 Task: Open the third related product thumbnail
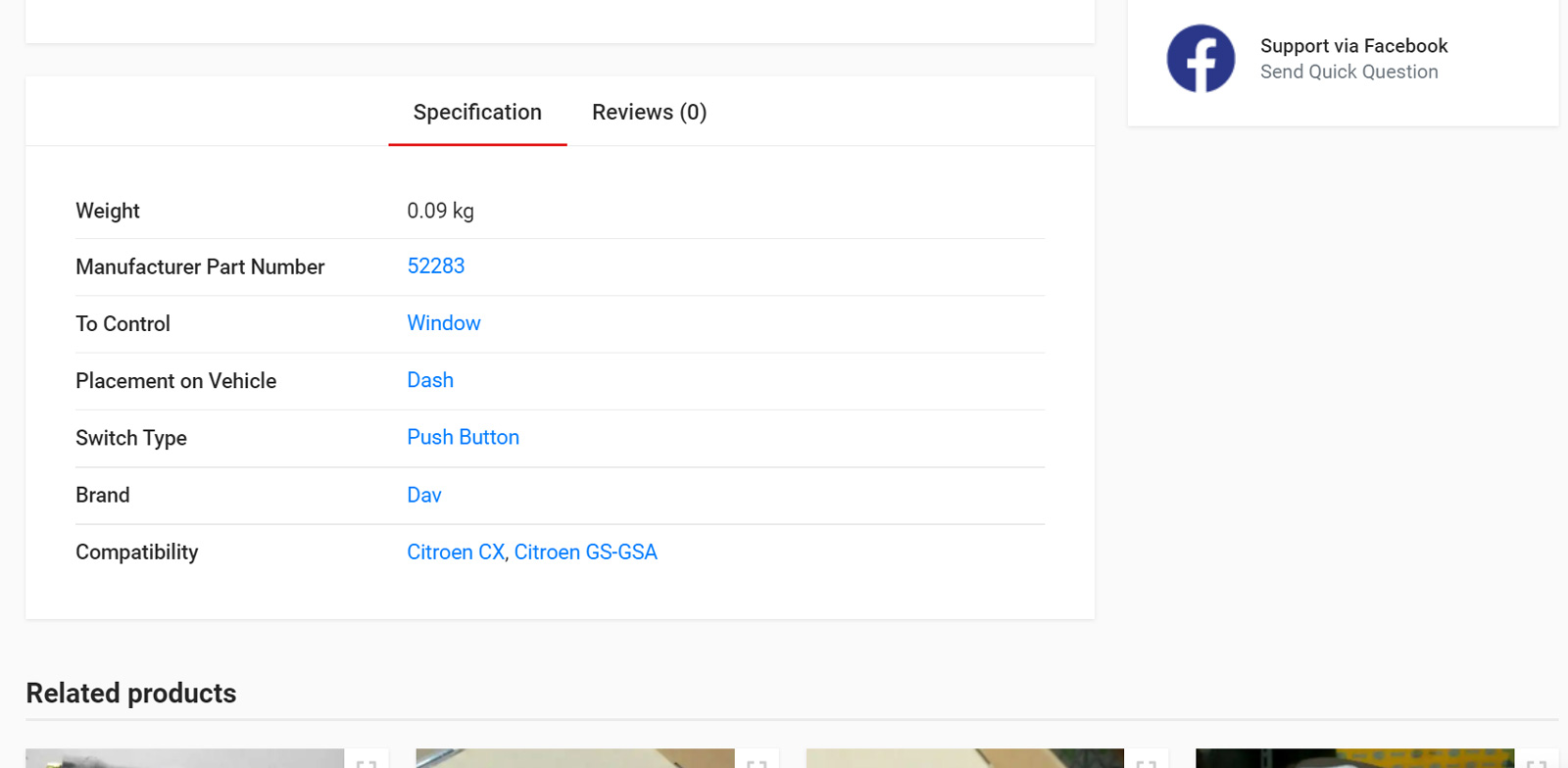pos(965,758)
